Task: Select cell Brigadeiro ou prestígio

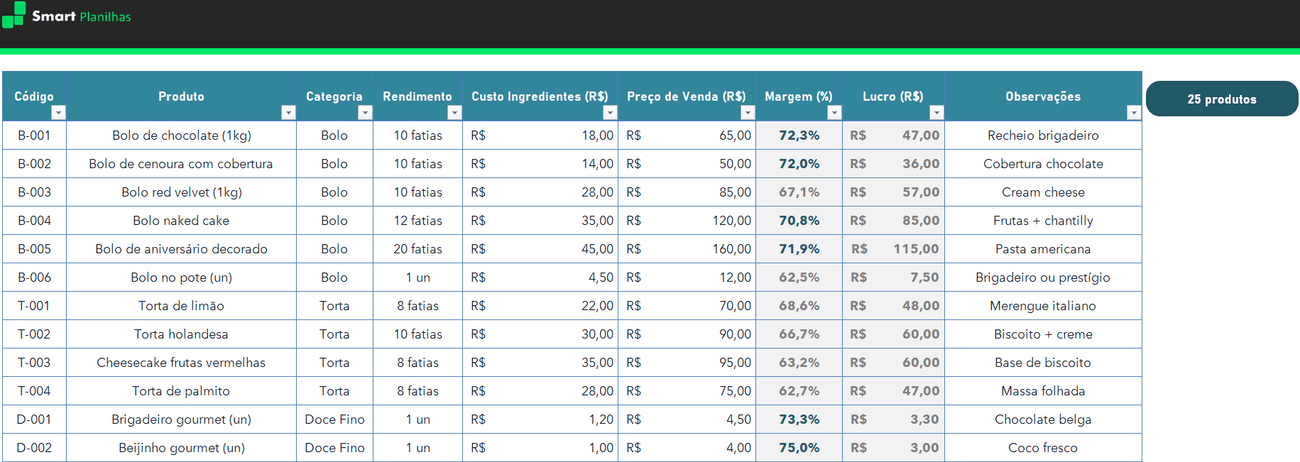Action: click(x=1043, y=277)
